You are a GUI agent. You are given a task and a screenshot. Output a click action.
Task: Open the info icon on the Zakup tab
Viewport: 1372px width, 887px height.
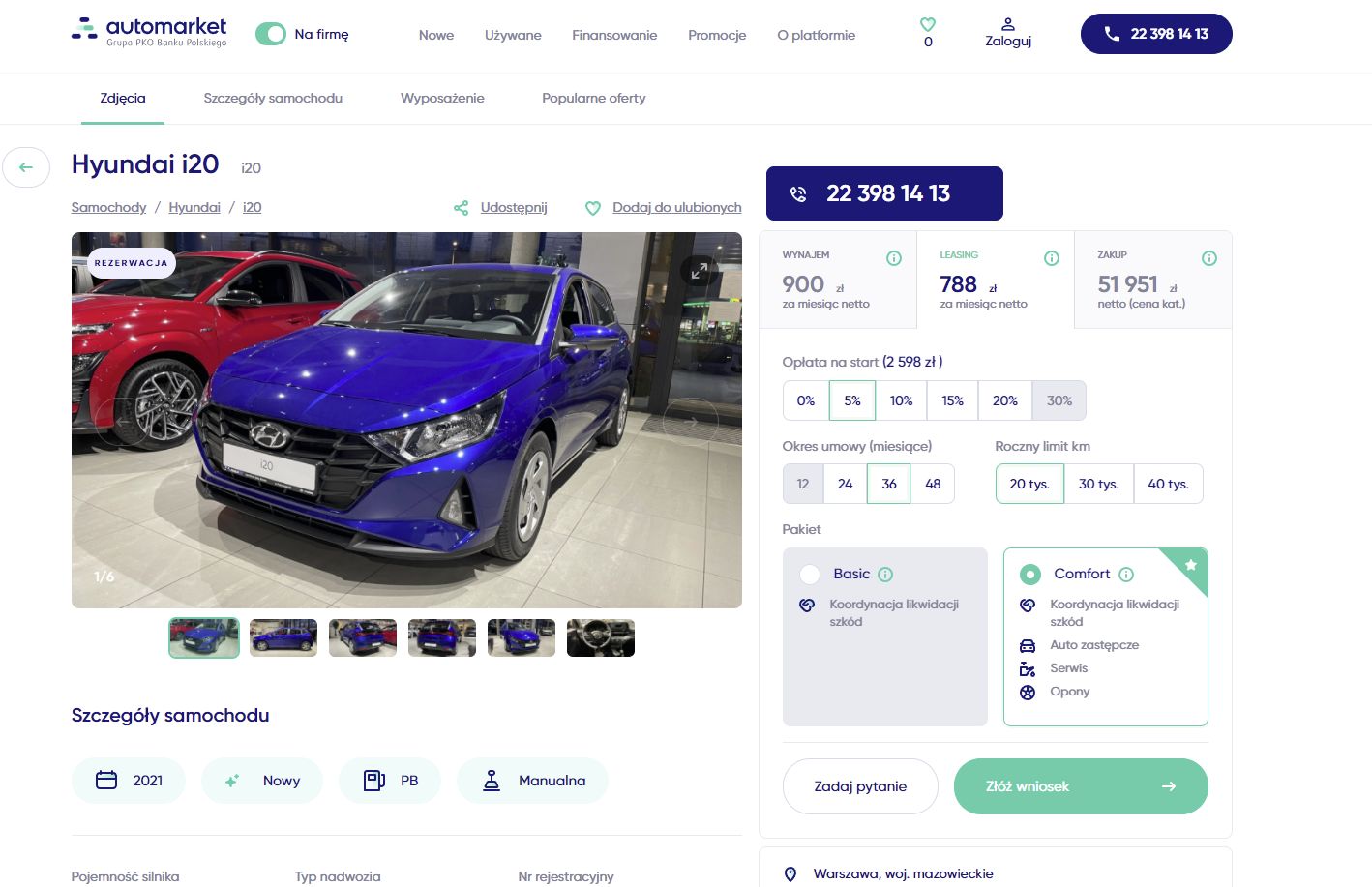(x=1209, y=258)
